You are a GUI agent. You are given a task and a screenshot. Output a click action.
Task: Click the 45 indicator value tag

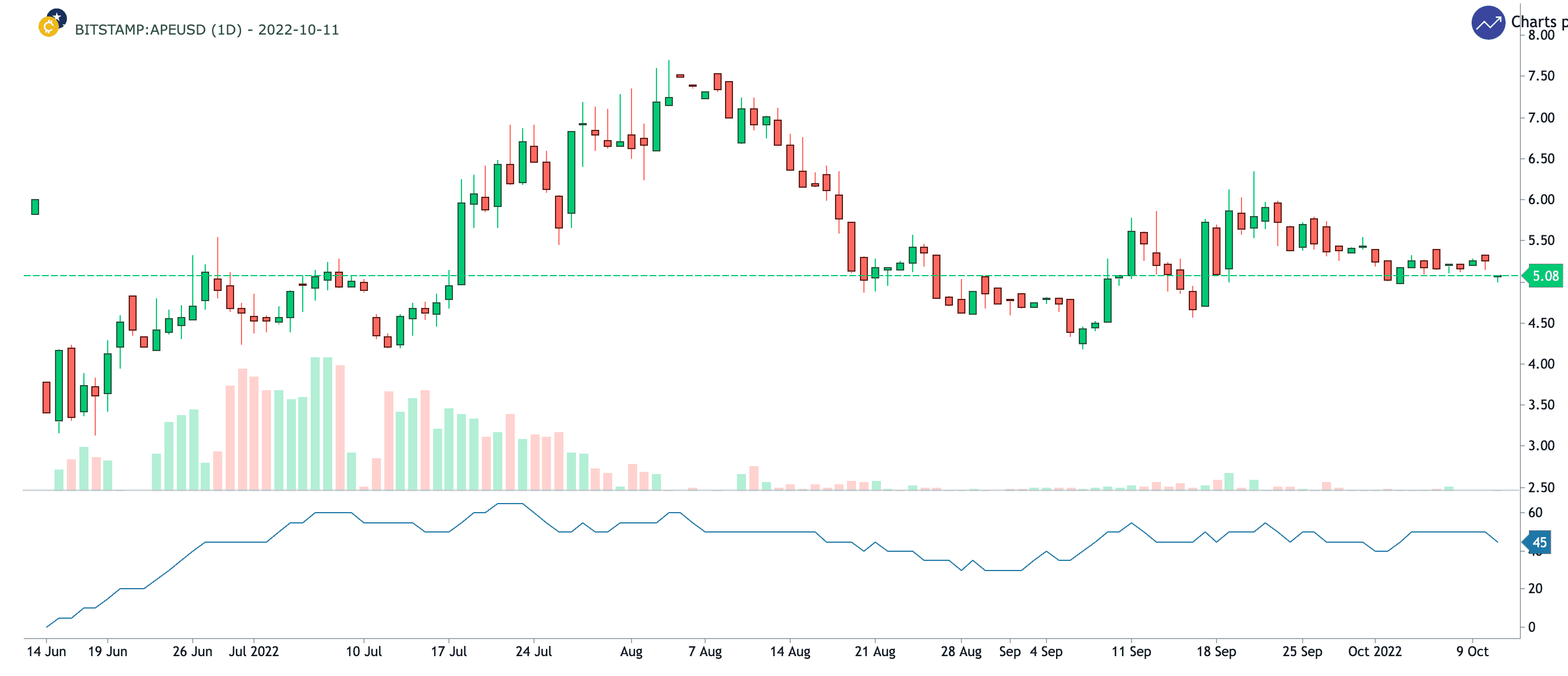click(1537, 542)
